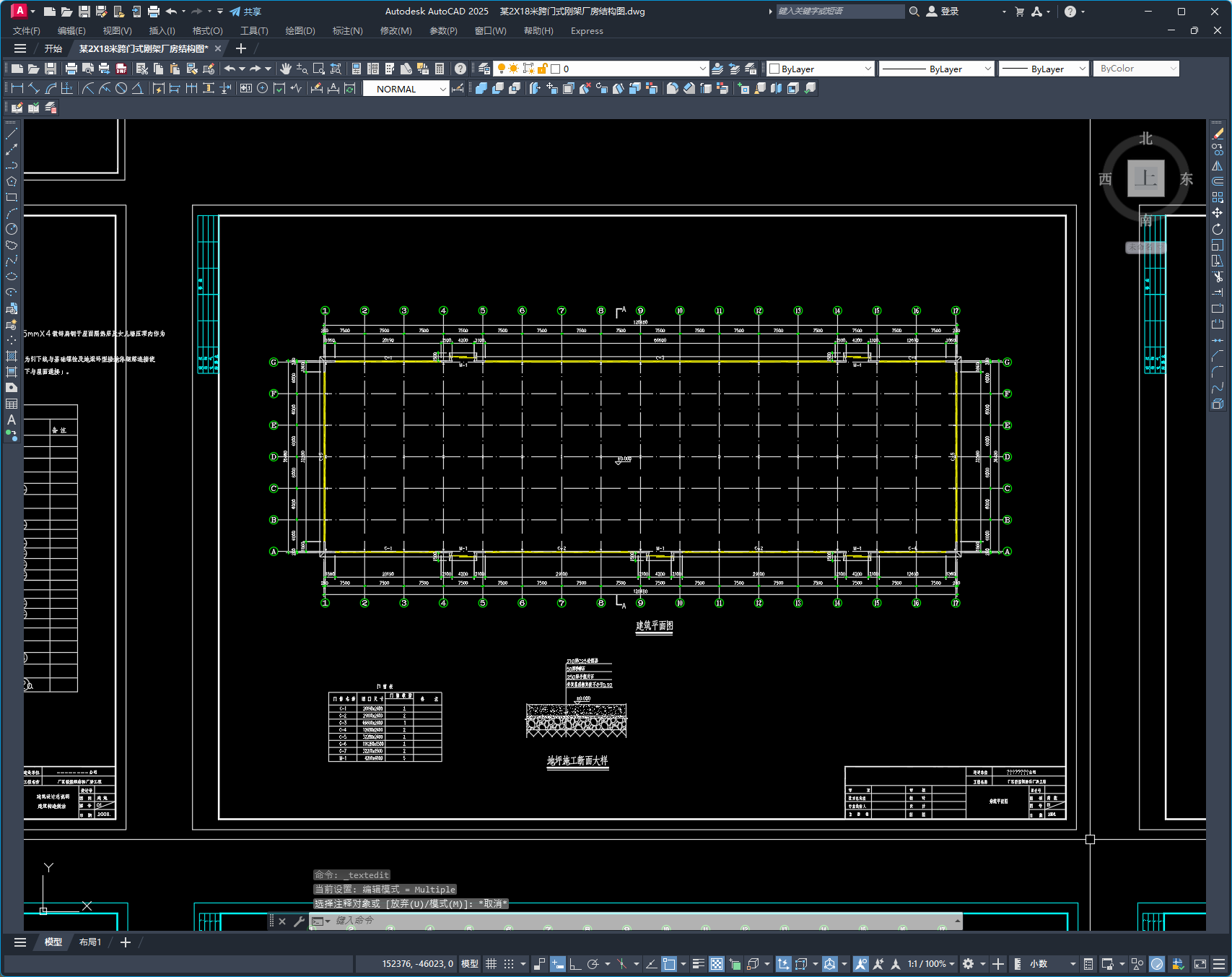
Task: Click the layer 0 white color swatch
Action: [556, 69]
